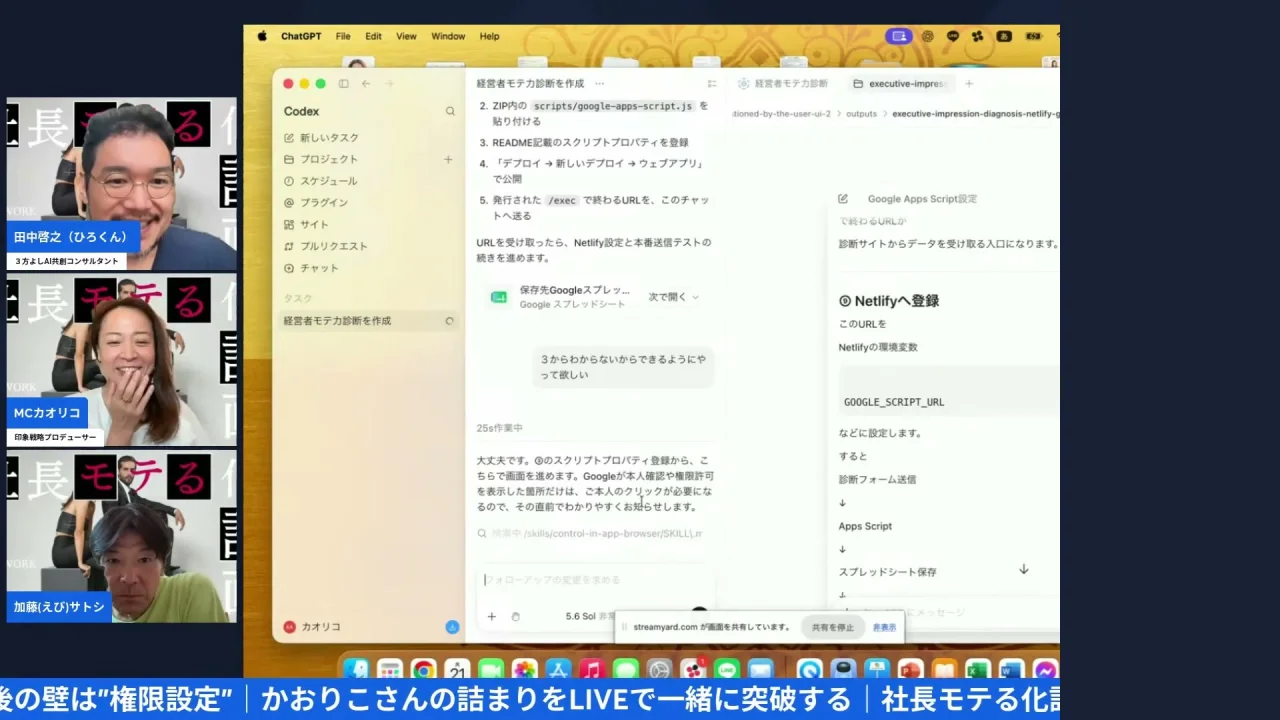Click the edit icon beside Google Apps Script設定

843,199
